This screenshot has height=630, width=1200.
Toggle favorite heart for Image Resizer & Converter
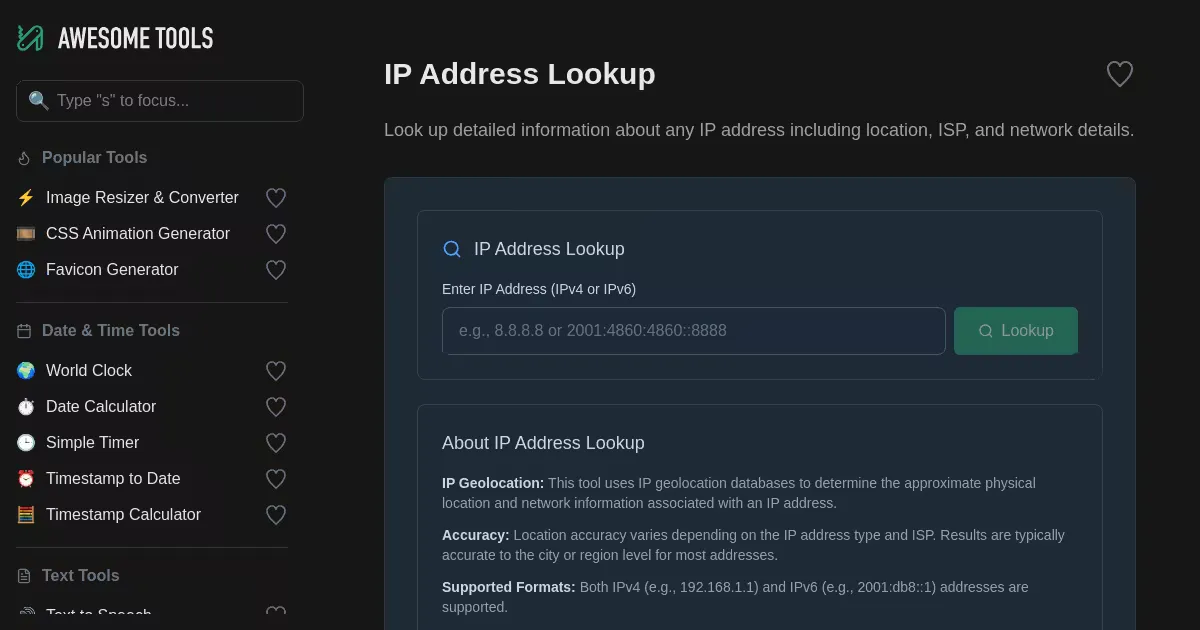point(276,198)
